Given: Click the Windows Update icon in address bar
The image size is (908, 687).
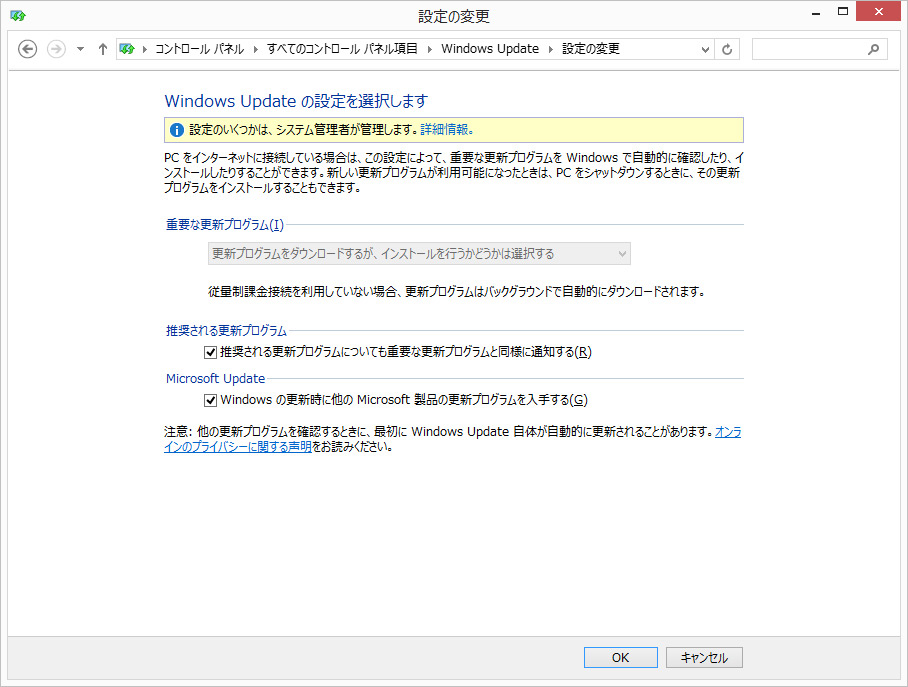Looking at the screenshot, I should pos(127,49).
